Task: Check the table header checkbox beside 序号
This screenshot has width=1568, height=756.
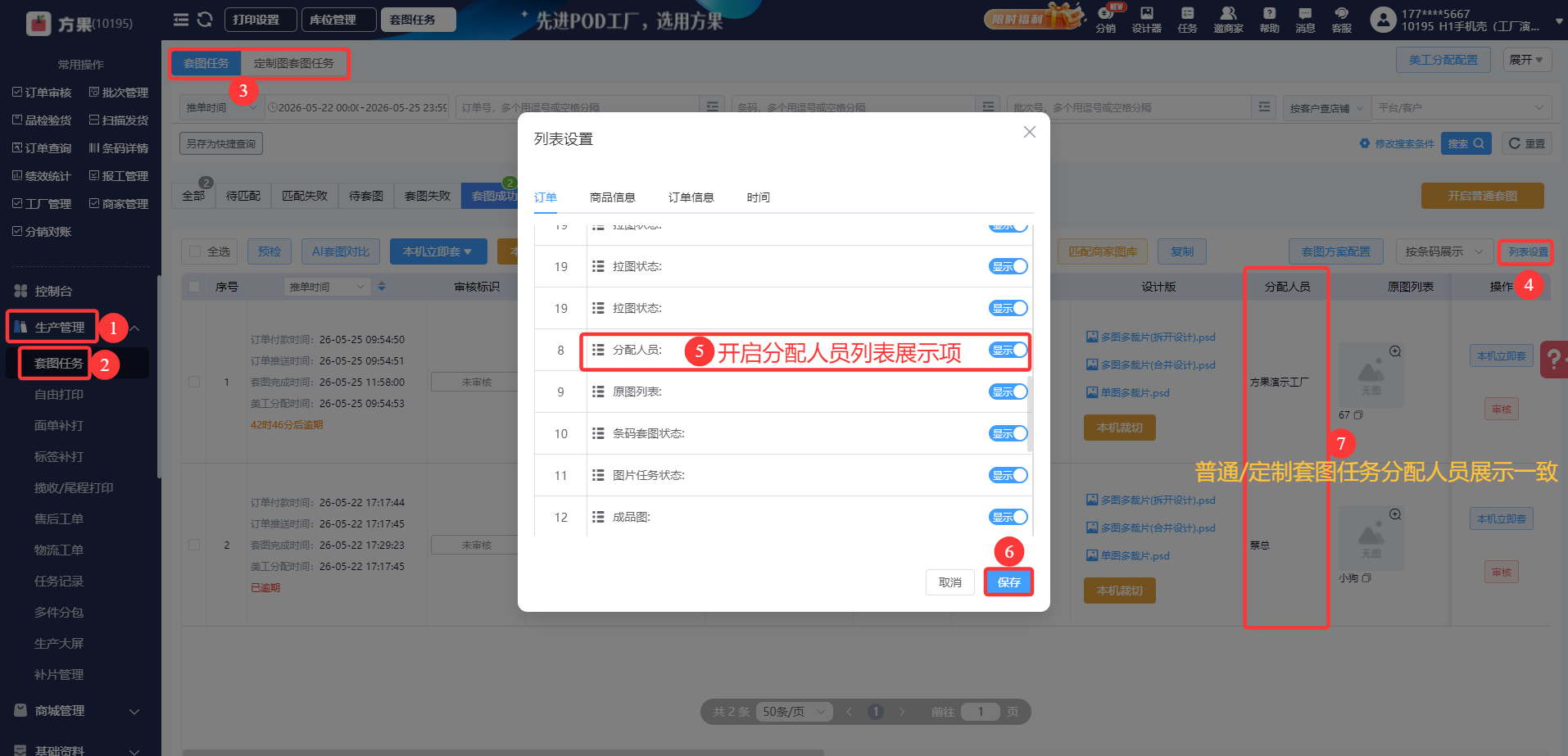Action: [x=194, y=287]
